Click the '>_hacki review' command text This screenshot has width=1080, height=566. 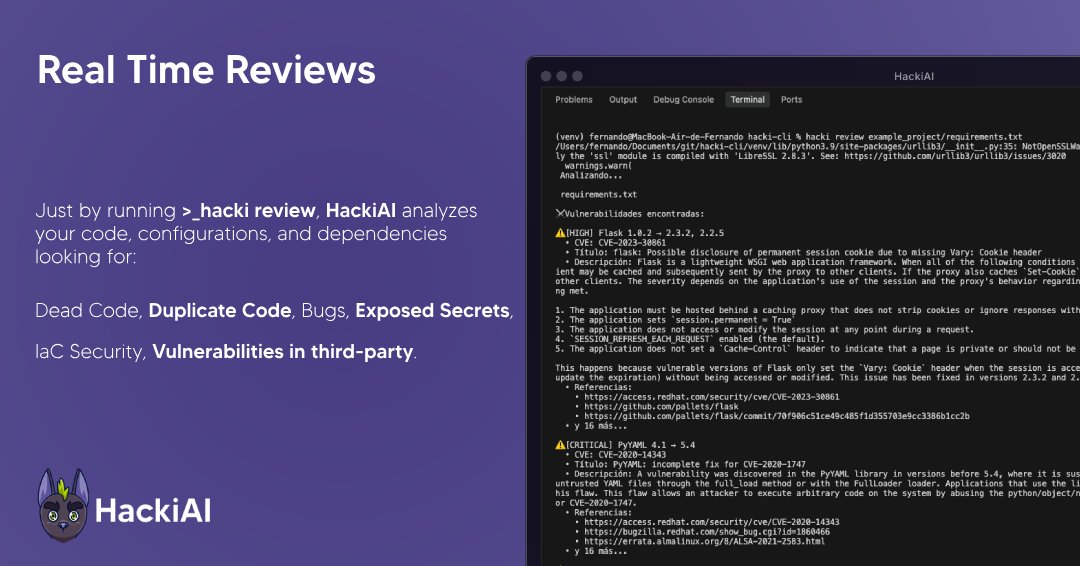click(249, 211)
